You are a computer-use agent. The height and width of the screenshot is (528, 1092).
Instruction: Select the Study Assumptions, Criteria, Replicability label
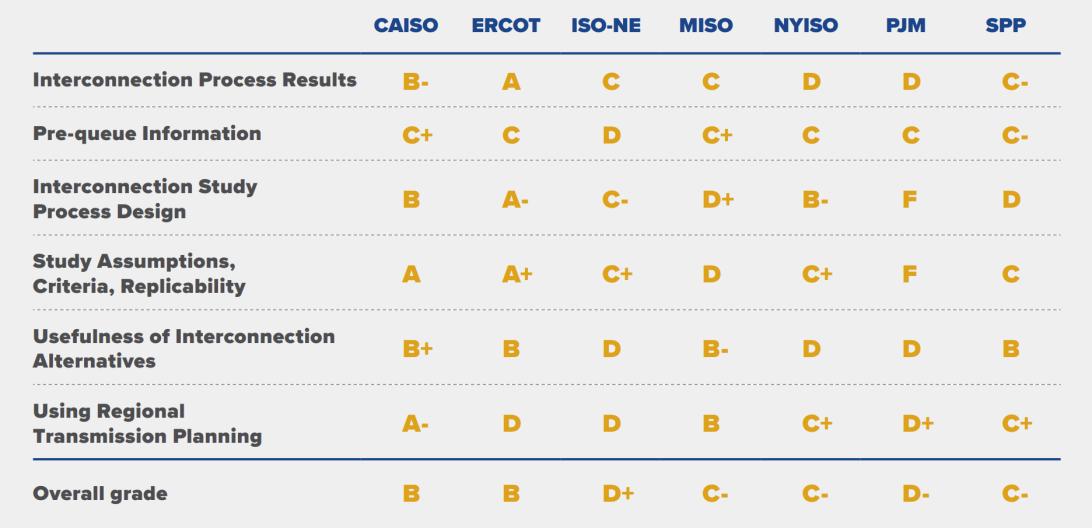click(139, 273)
